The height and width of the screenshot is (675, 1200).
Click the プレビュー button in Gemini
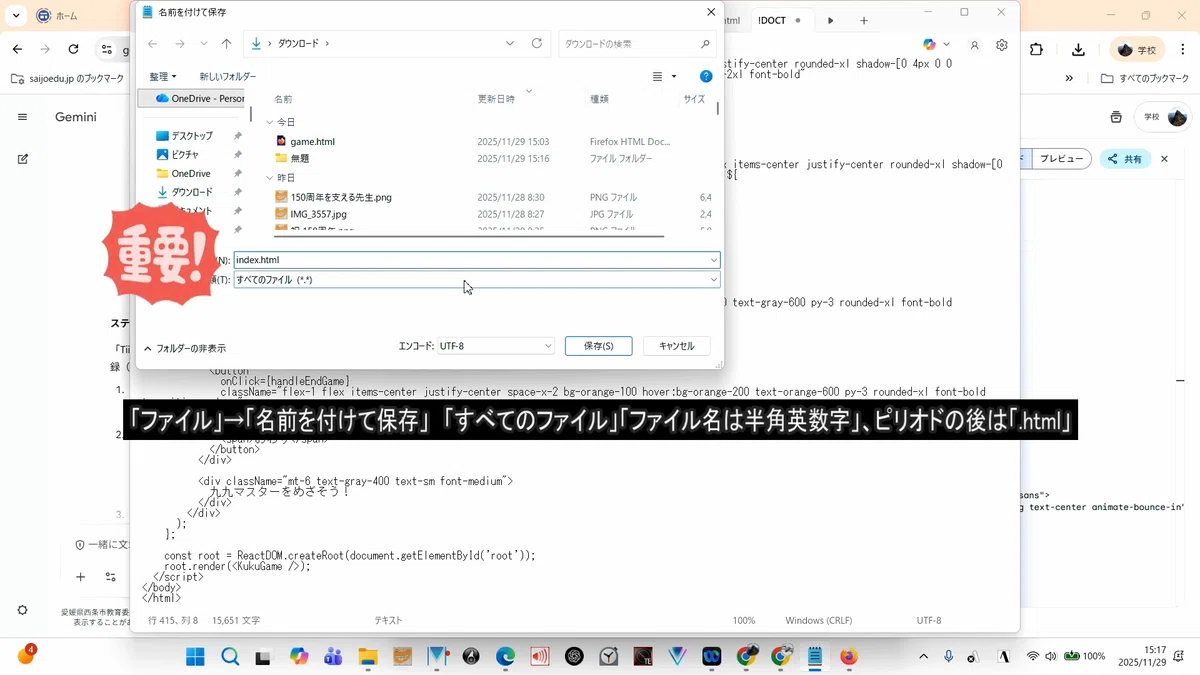(x=1060, y=159)
